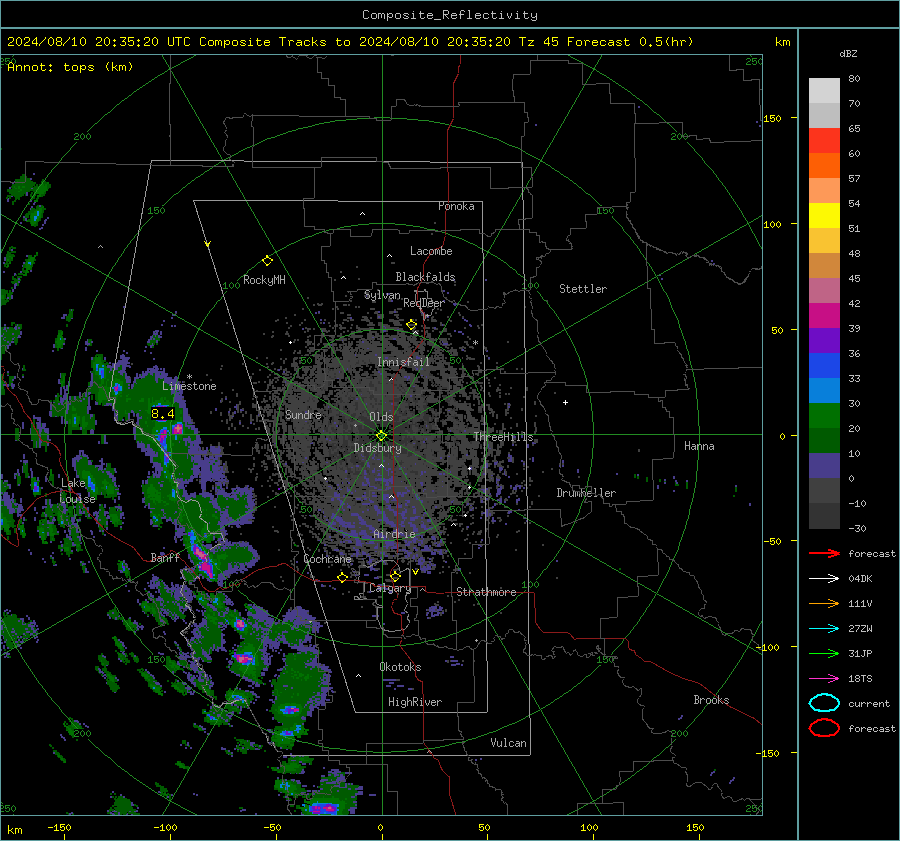Click the RockyMH label
900x841 pixels.
264,280
